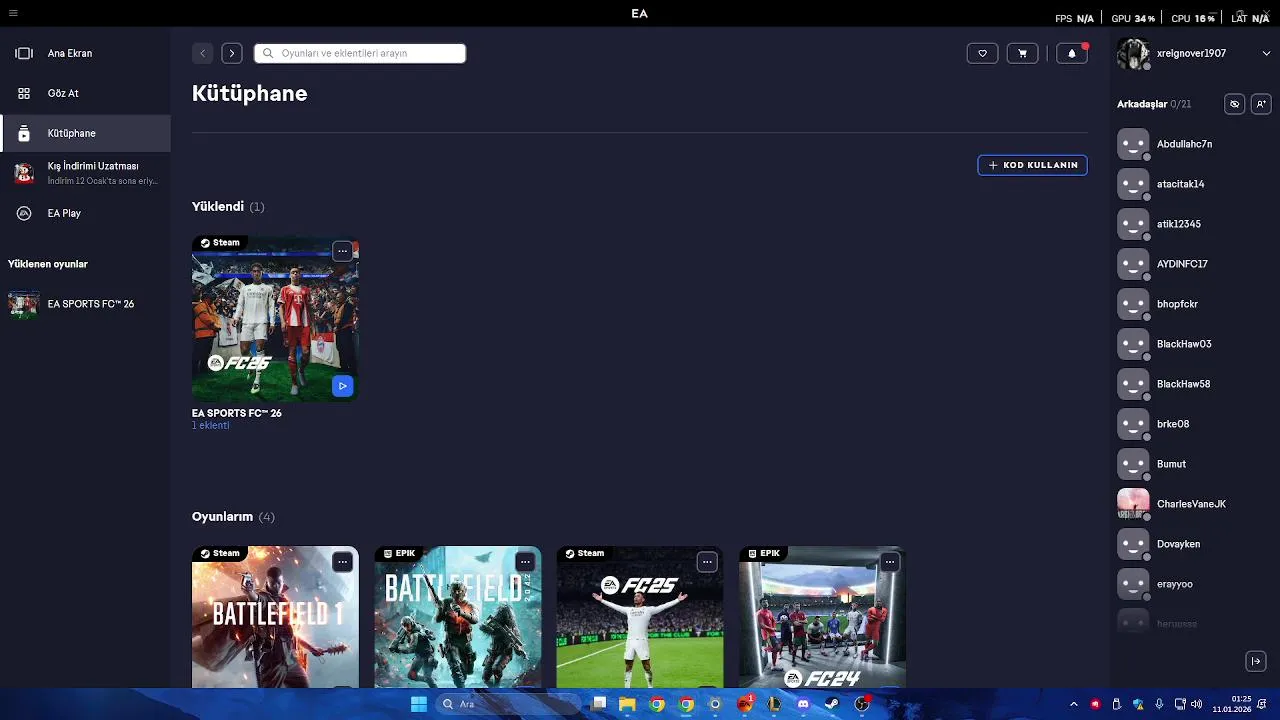1280x720 pixels.
Task: Click the Oyunlarım section heading
Action: pyautogui.click(x=233, y=516)
